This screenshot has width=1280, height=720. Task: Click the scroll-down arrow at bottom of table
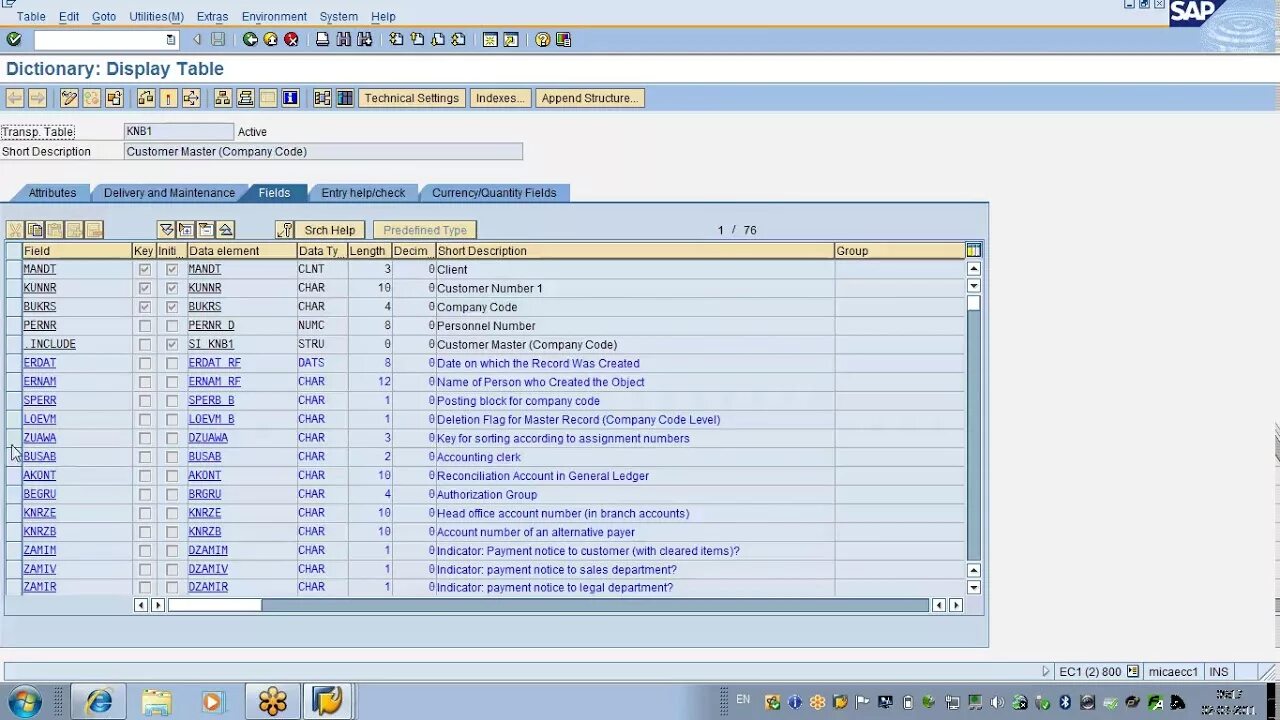point(974,588)
